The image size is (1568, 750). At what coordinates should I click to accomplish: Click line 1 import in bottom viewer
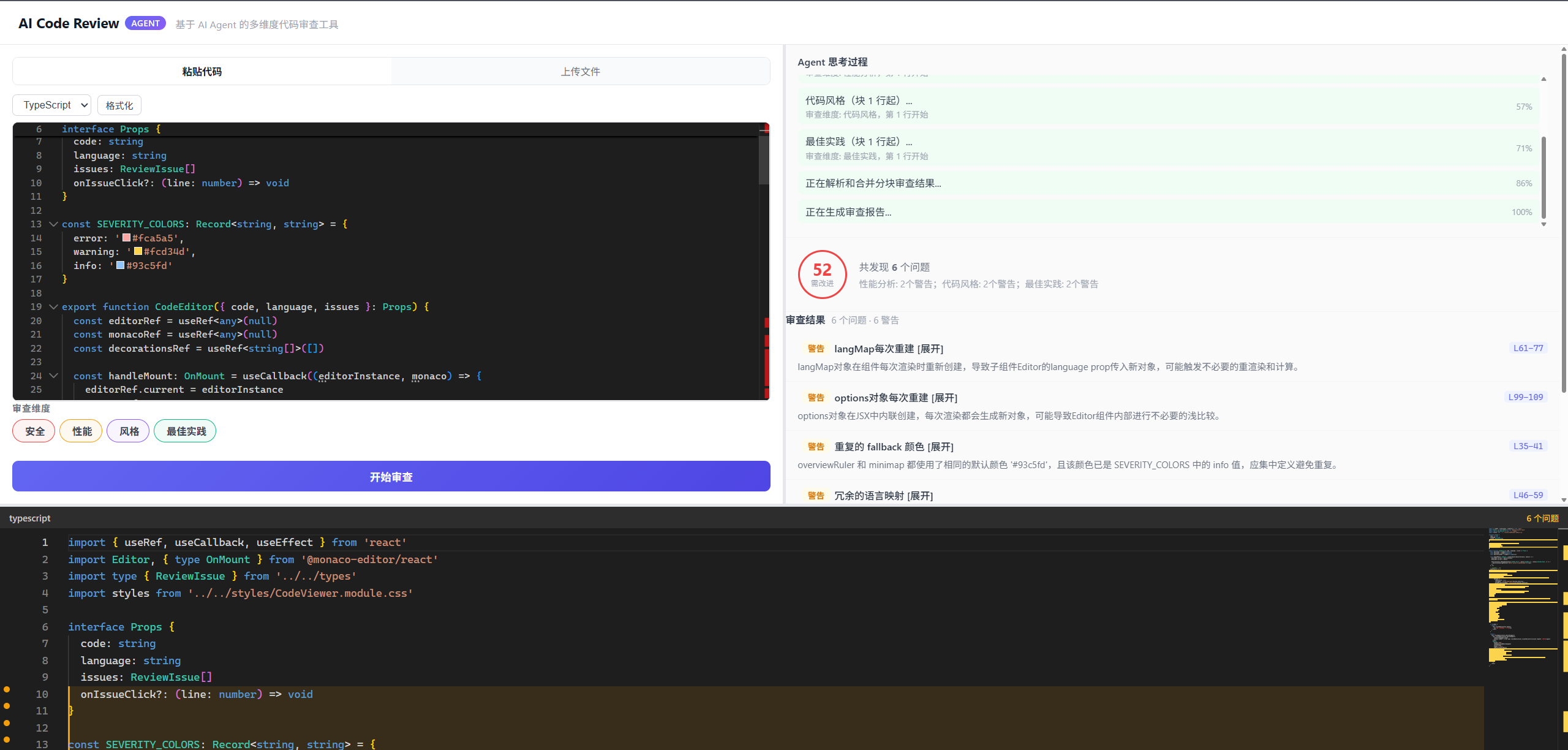tap(237, 542)
